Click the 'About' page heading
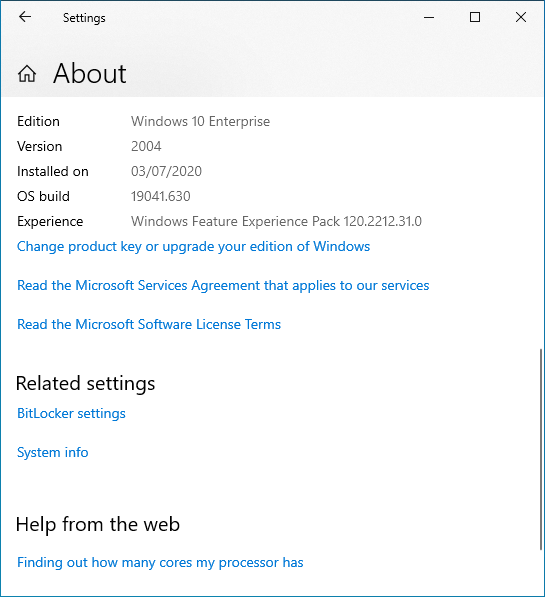Image resolution: width=545 pixels, height=597 pixels. pyautogui.click(x=90, y=73)
